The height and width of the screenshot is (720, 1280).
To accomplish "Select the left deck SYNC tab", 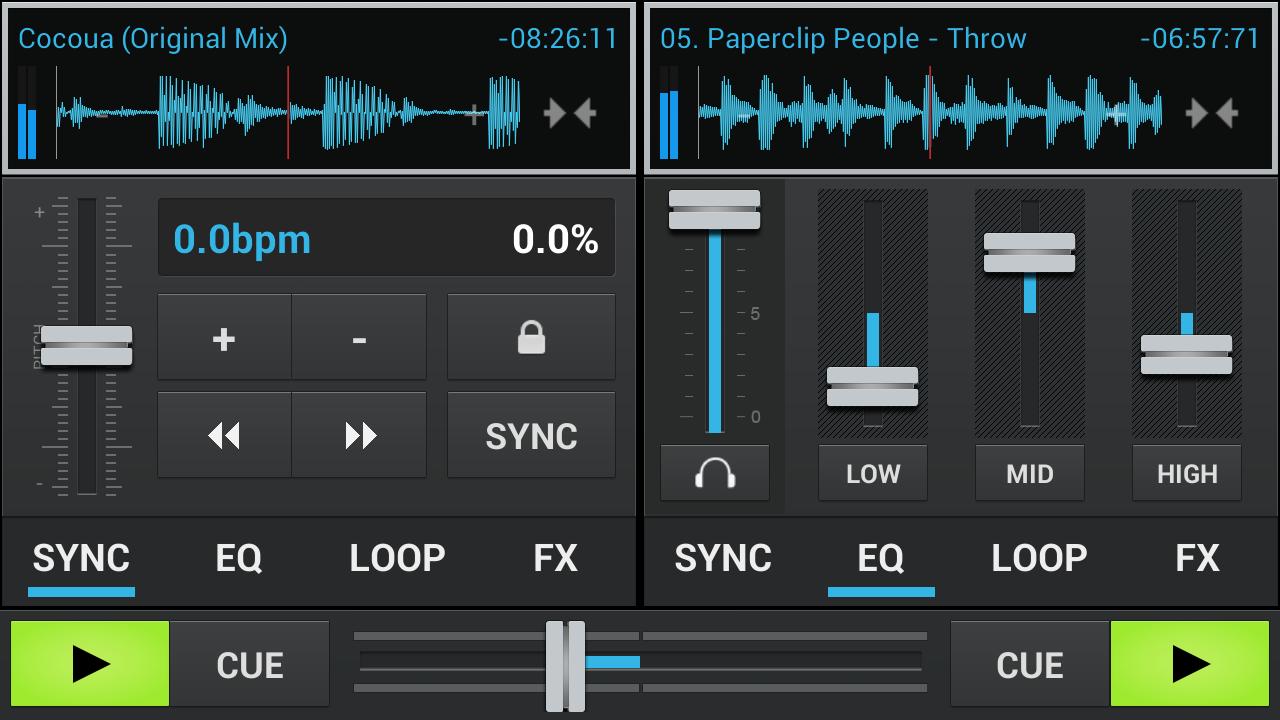I will point(81,558).
